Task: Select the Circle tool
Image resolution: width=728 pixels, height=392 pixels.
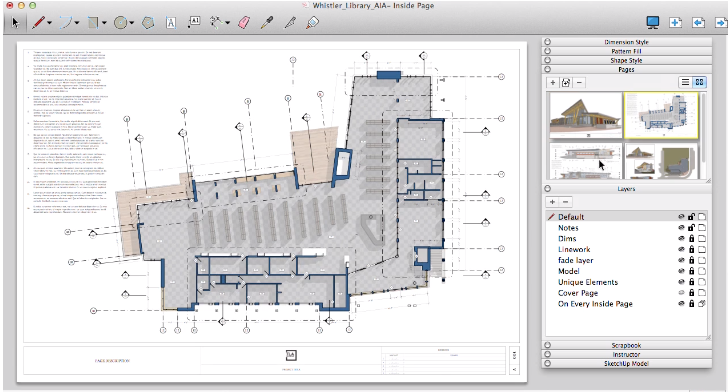Action: pyautogui.click(x=121, y=23)
